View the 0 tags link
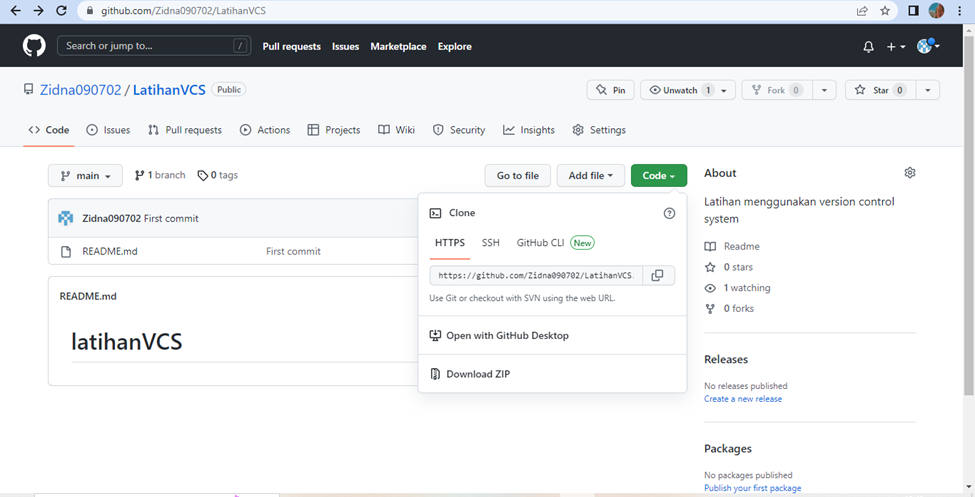Image resolution: width=975 pixels, height=497 pixels. 218,175
